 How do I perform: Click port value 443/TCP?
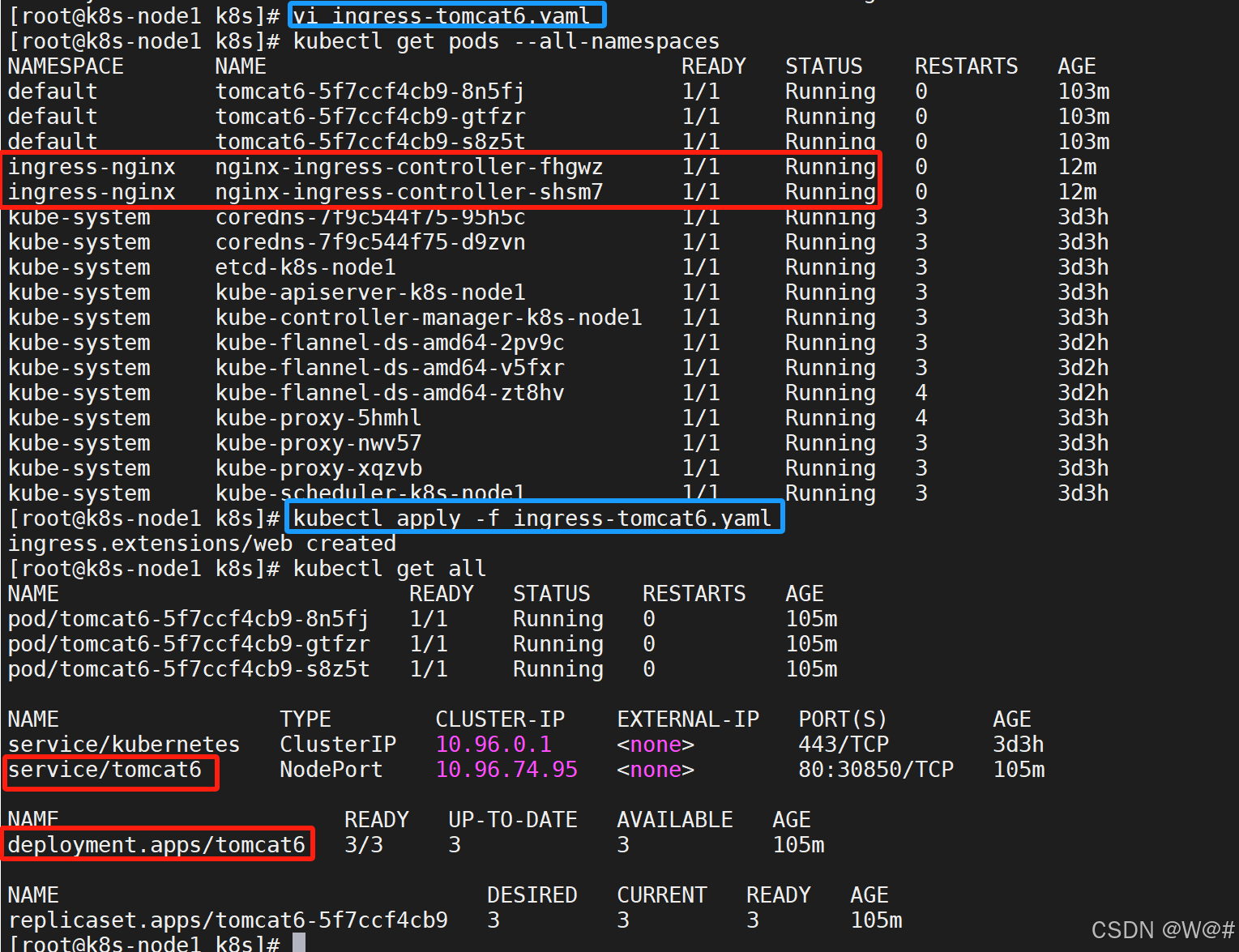844,745
